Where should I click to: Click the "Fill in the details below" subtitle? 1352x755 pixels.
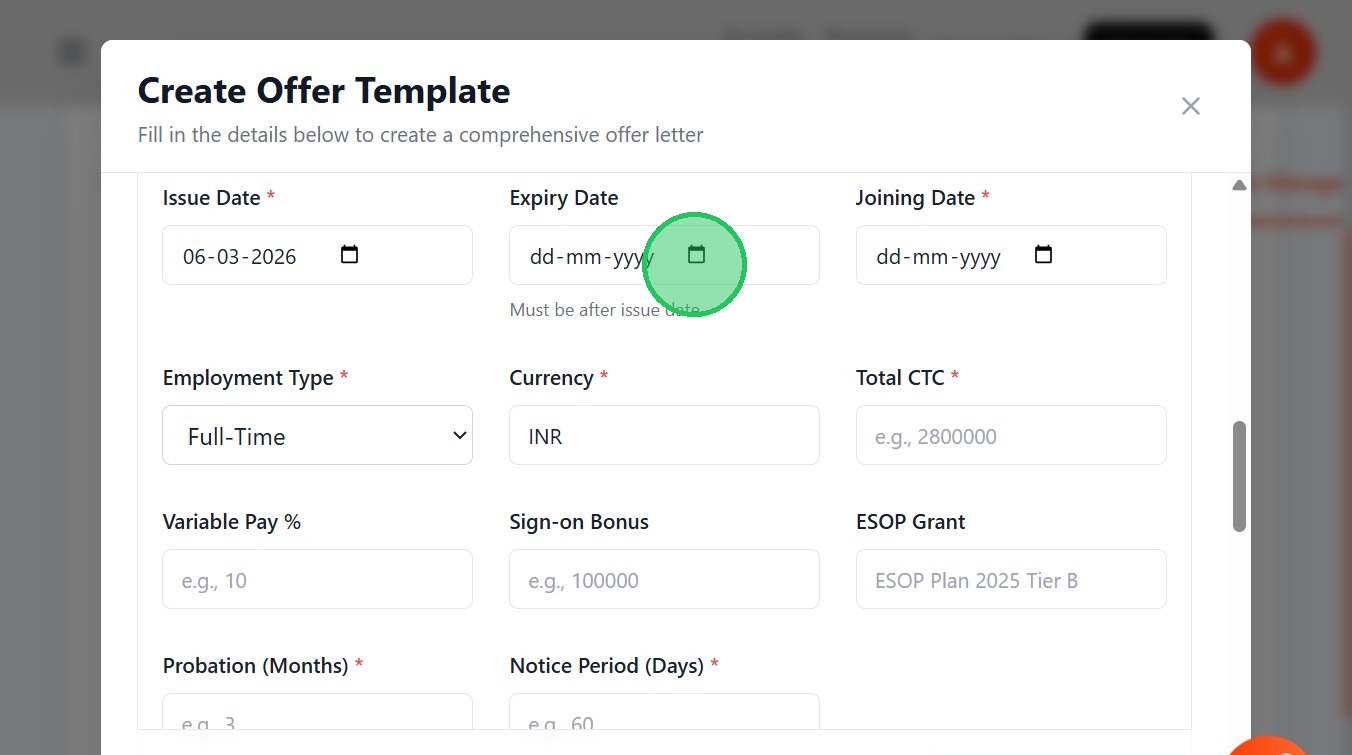pyautogui.click(x=421, y=135)
